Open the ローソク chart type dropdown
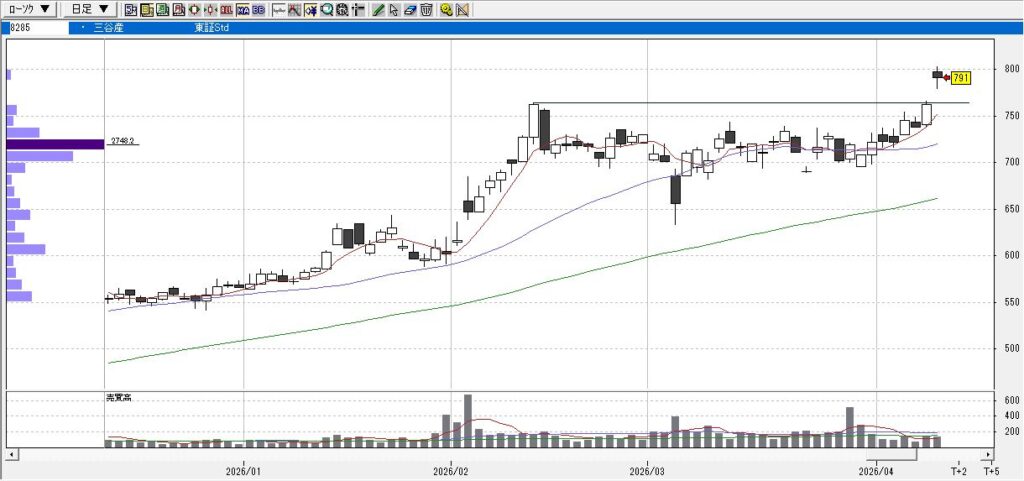Viewport: 1024px width, 481px height. coord(30,10)
